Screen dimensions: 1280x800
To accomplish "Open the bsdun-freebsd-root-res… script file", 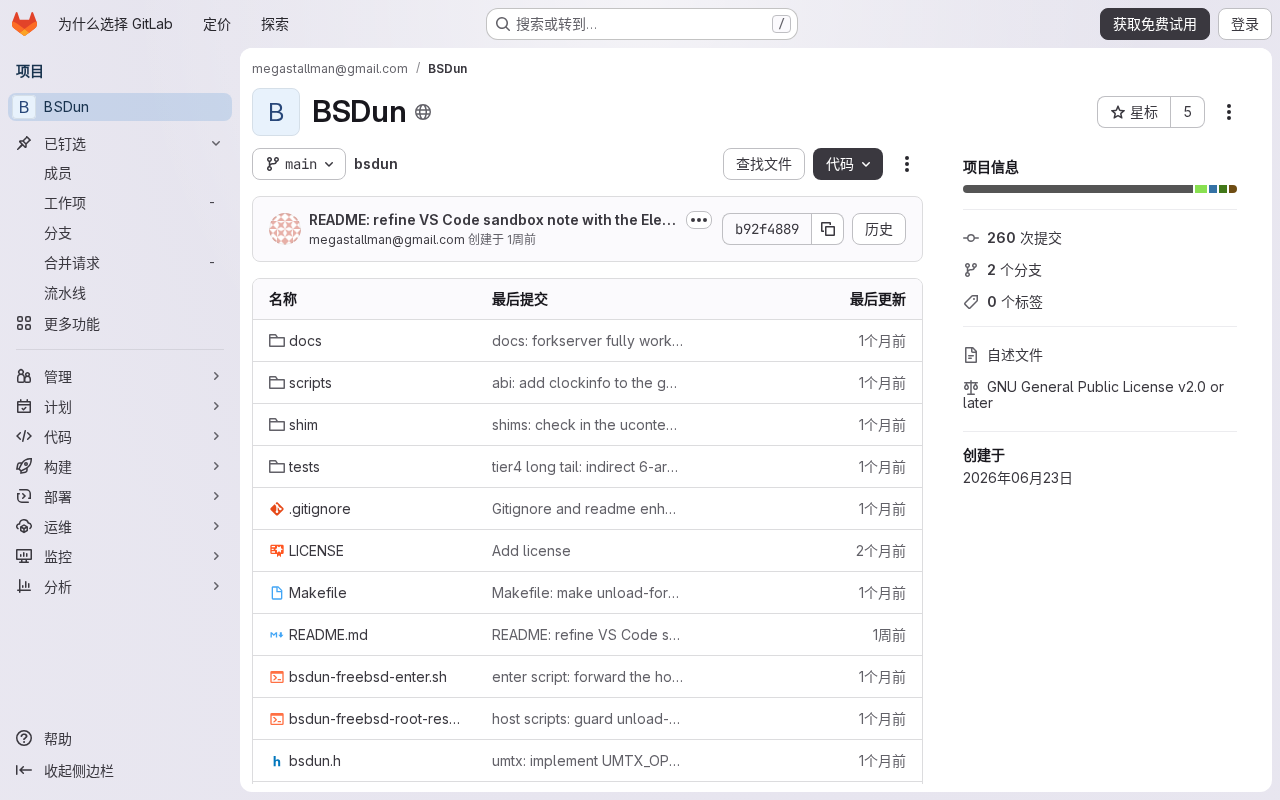I will pyautogui.click(x=375, y=719).
